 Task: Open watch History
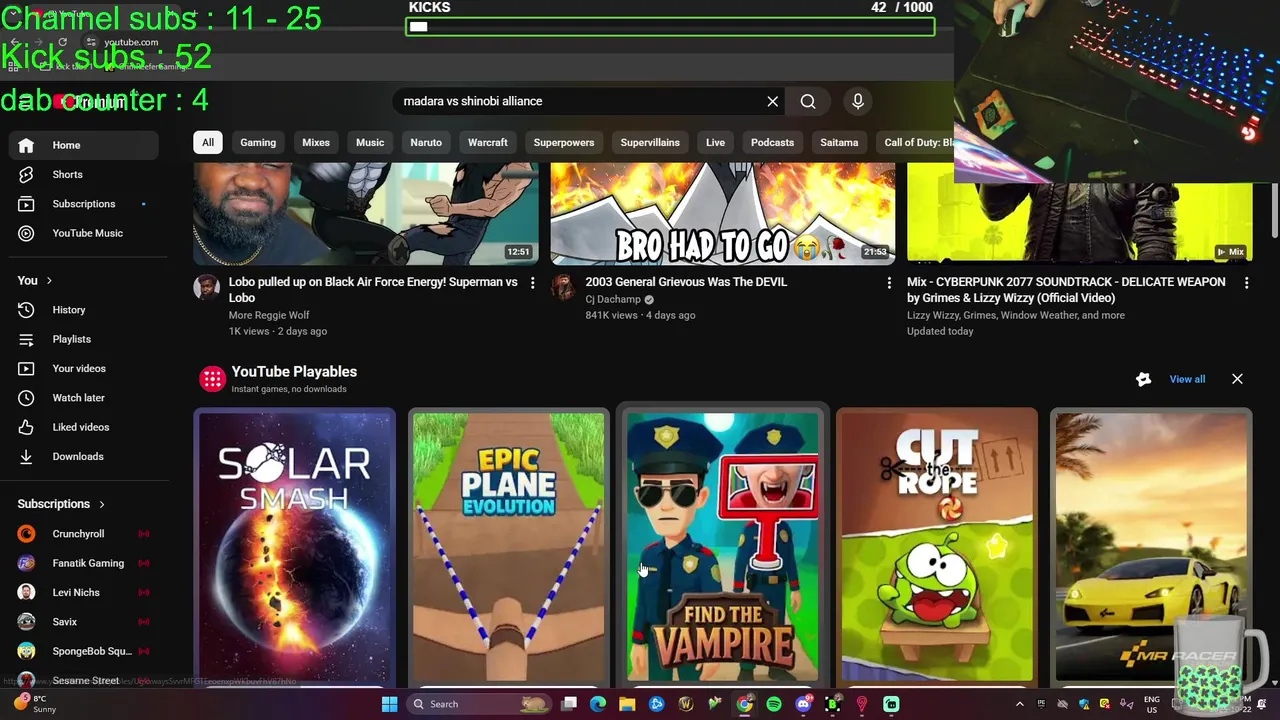pos(84,310)
